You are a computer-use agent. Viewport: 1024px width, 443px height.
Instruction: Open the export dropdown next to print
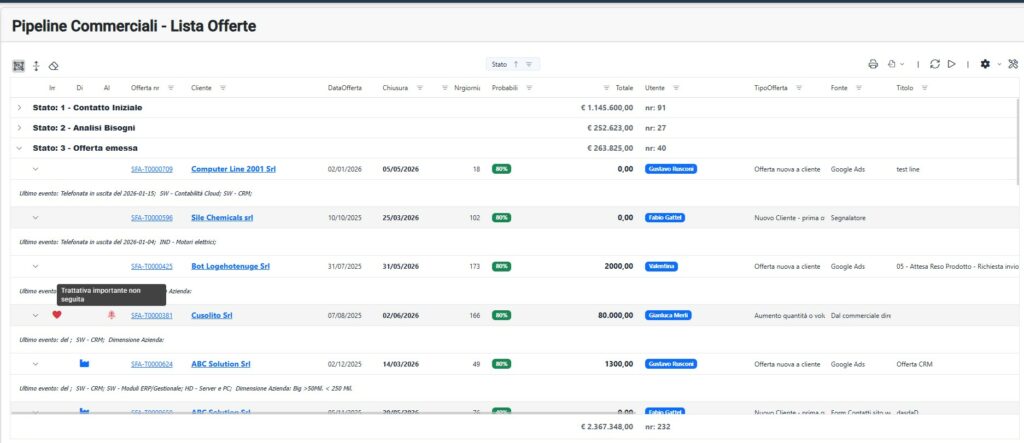pos(896,64)
